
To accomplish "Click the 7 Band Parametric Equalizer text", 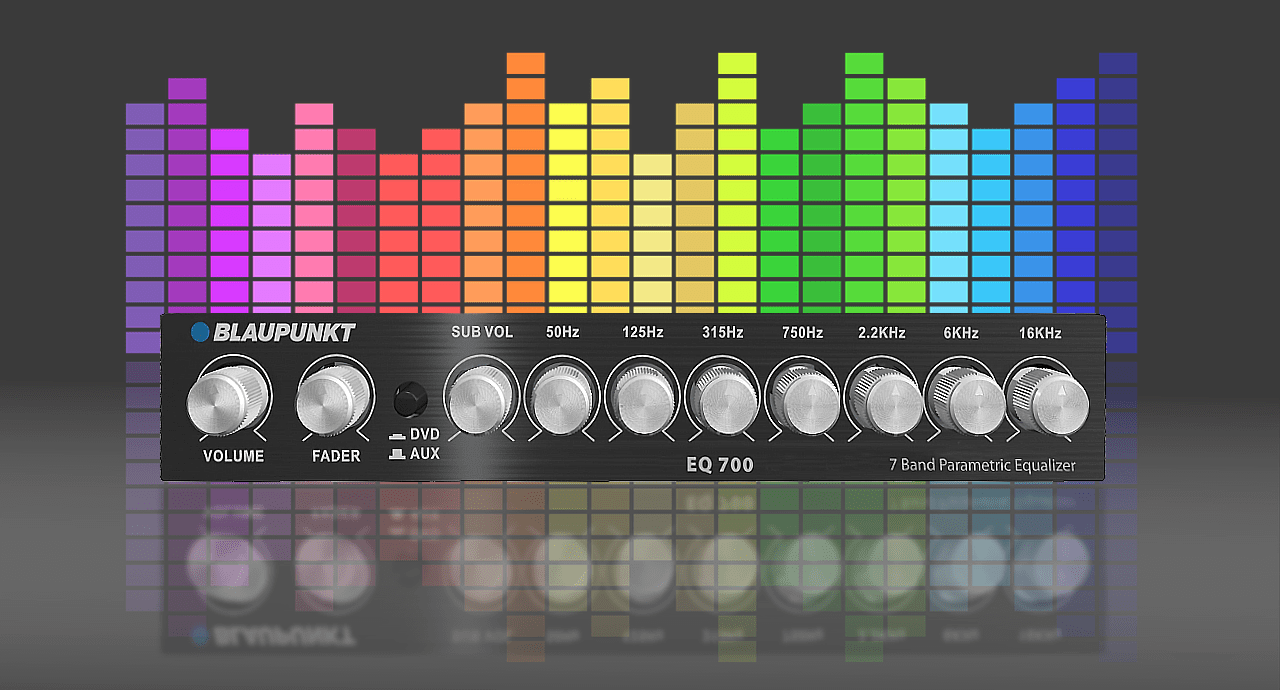I will point(983,465).
